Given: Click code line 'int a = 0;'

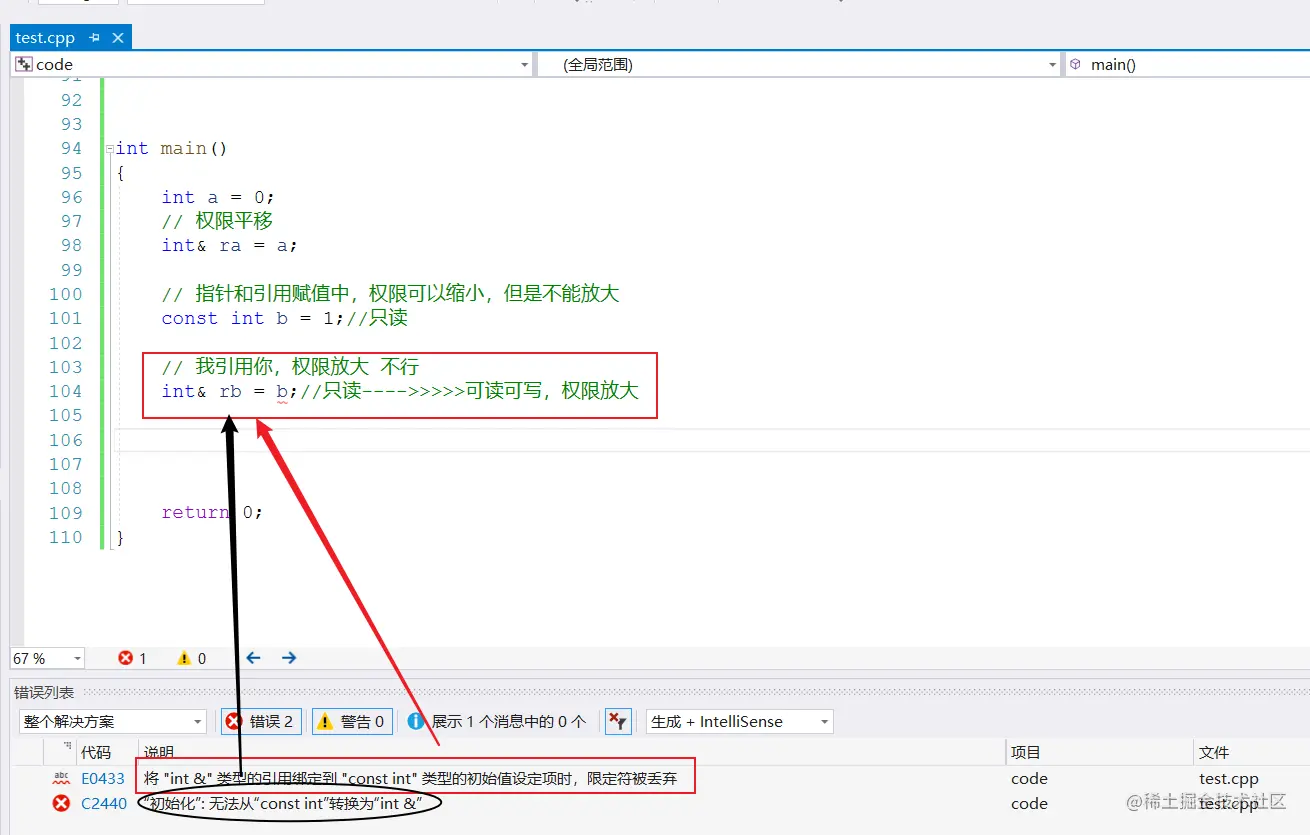Looking at the screenshot, I should [218, 197].
